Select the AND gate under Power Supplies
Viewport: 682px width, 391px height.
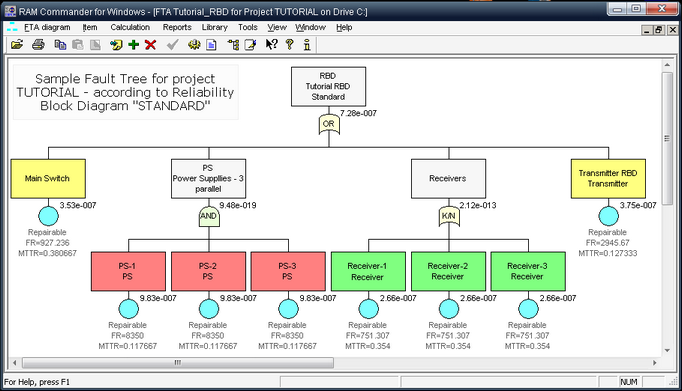209,216
